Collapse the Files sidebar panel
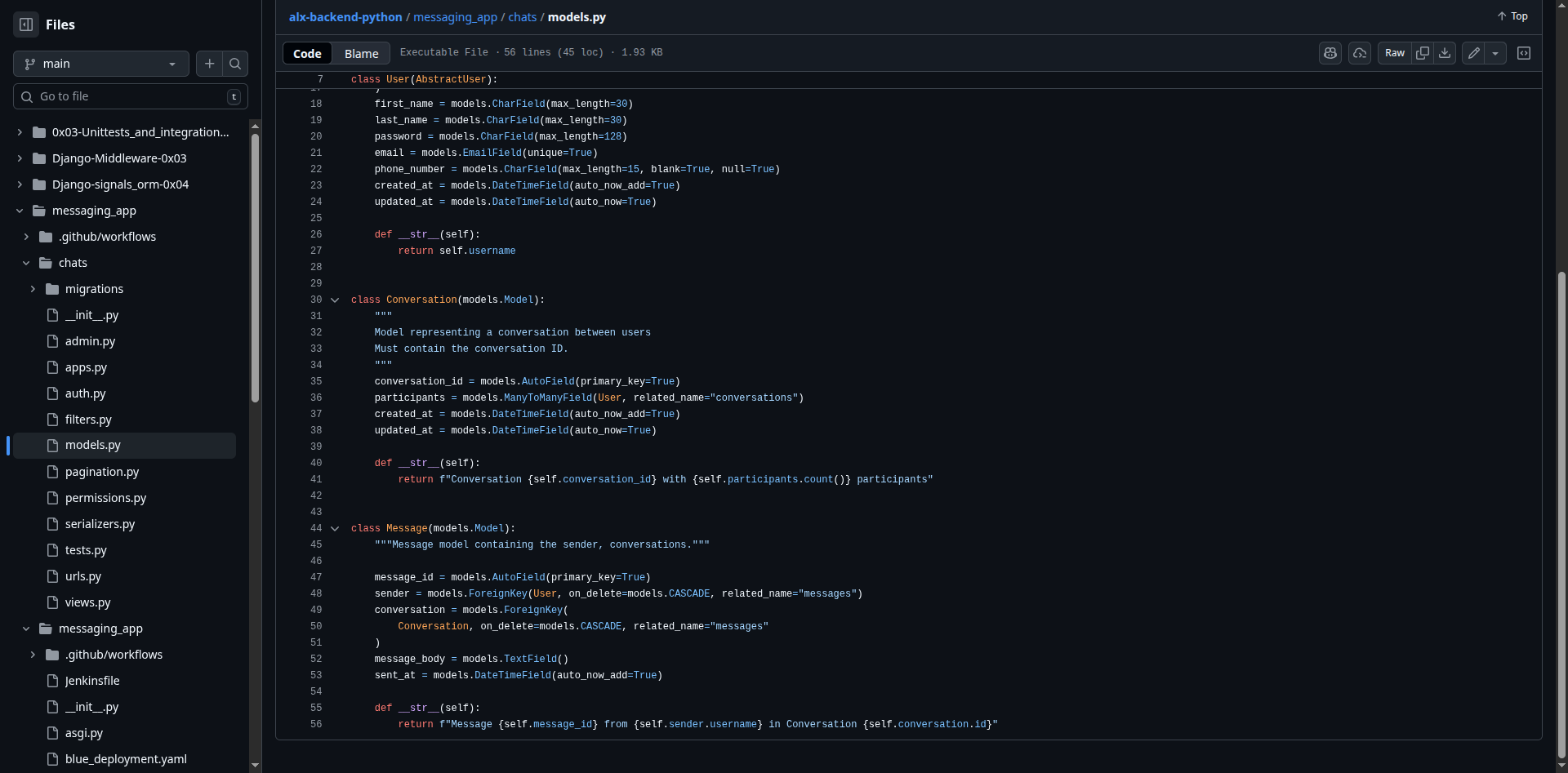Screen dimensions: 1568x773 click(x=25, y=24)
